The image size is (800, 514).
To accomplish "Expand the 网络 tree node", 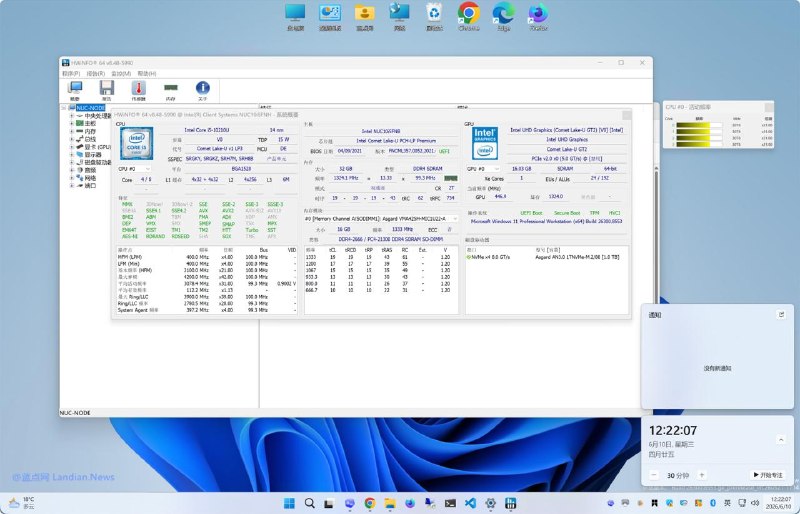I will coord(71,178).
